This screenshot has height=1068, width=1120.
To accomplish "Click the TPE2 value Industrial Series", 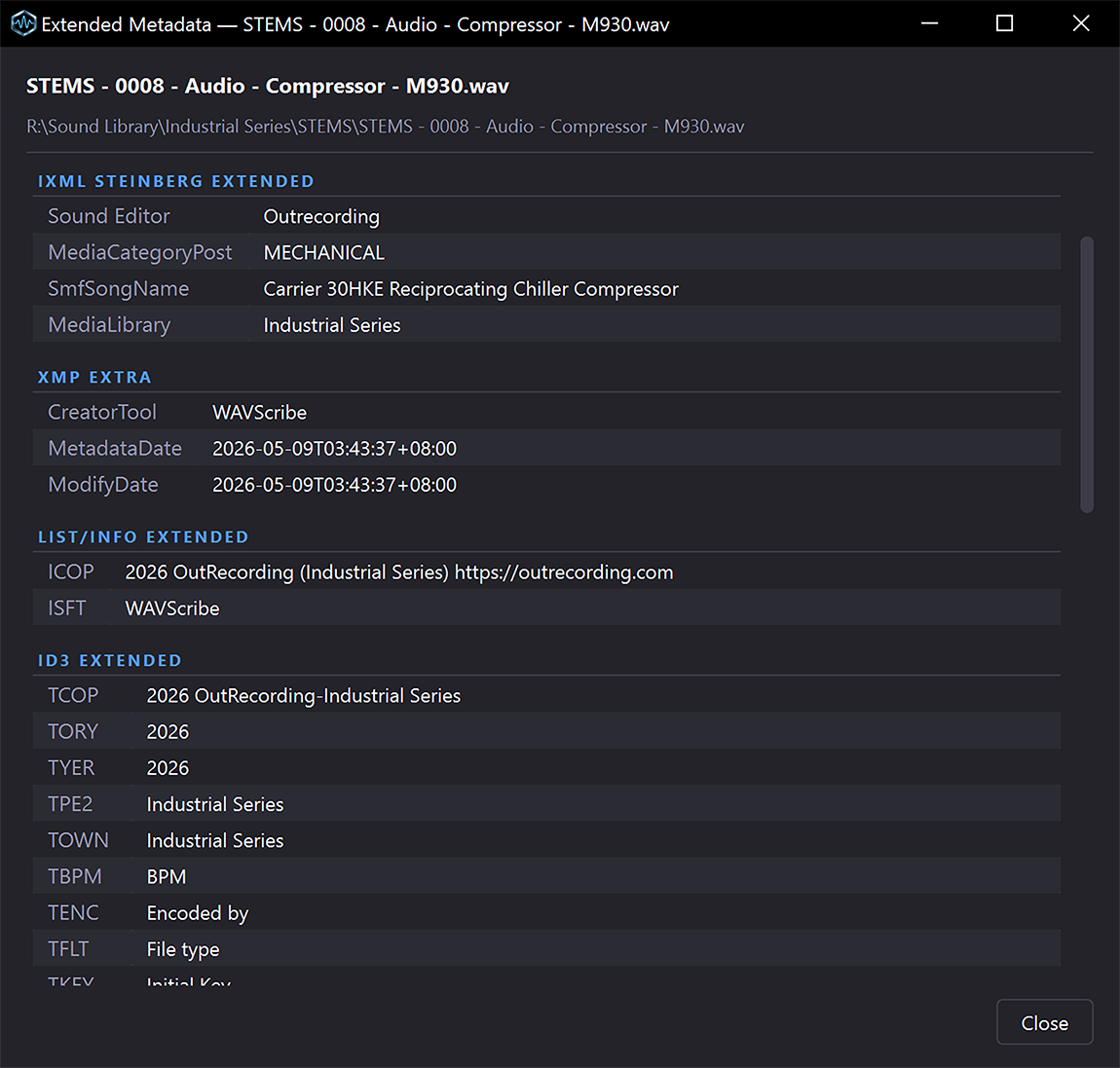I will [215, 804].
